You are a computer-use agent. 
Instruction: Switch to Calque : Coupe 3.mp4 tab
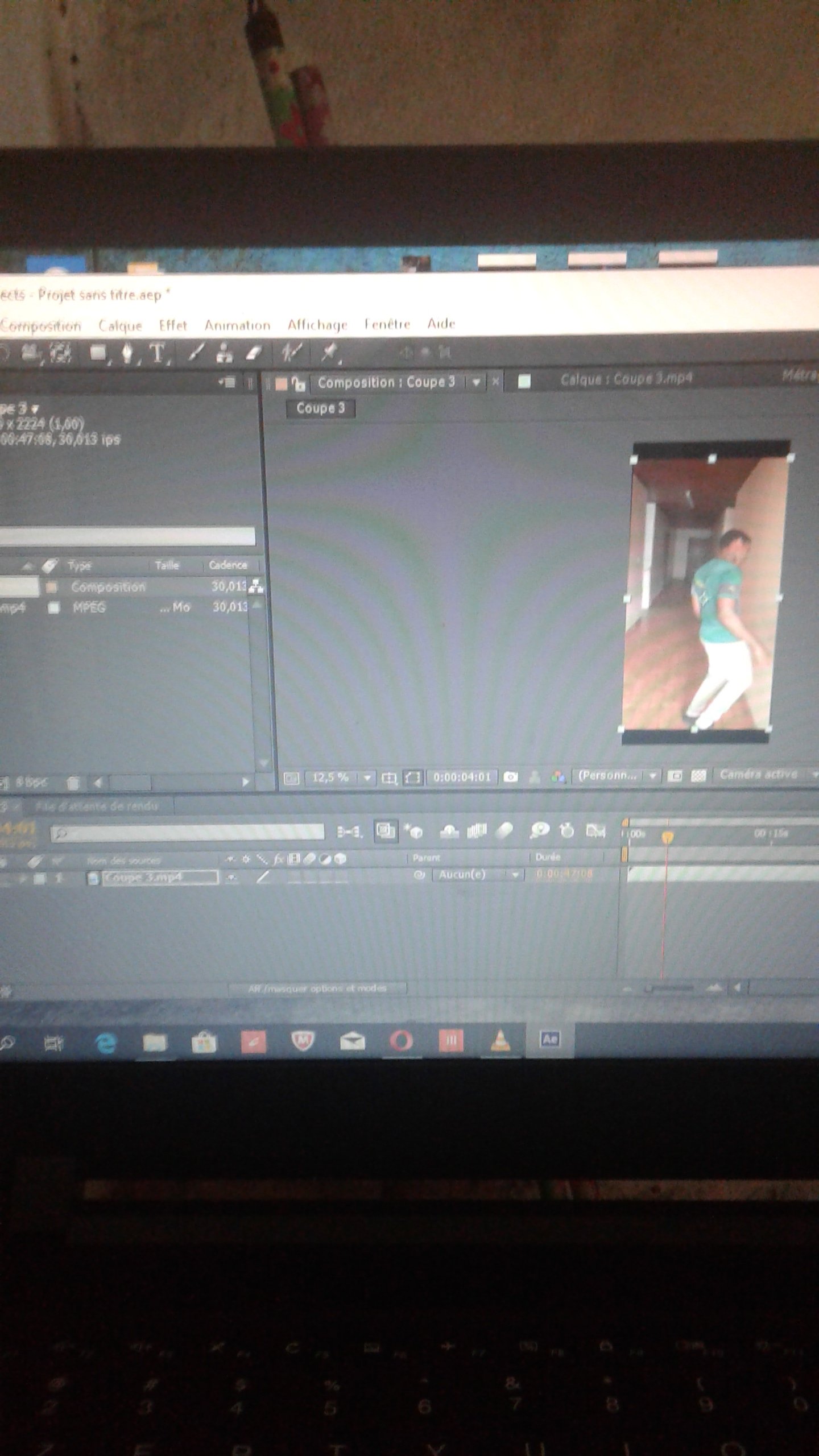click(626, 379)
